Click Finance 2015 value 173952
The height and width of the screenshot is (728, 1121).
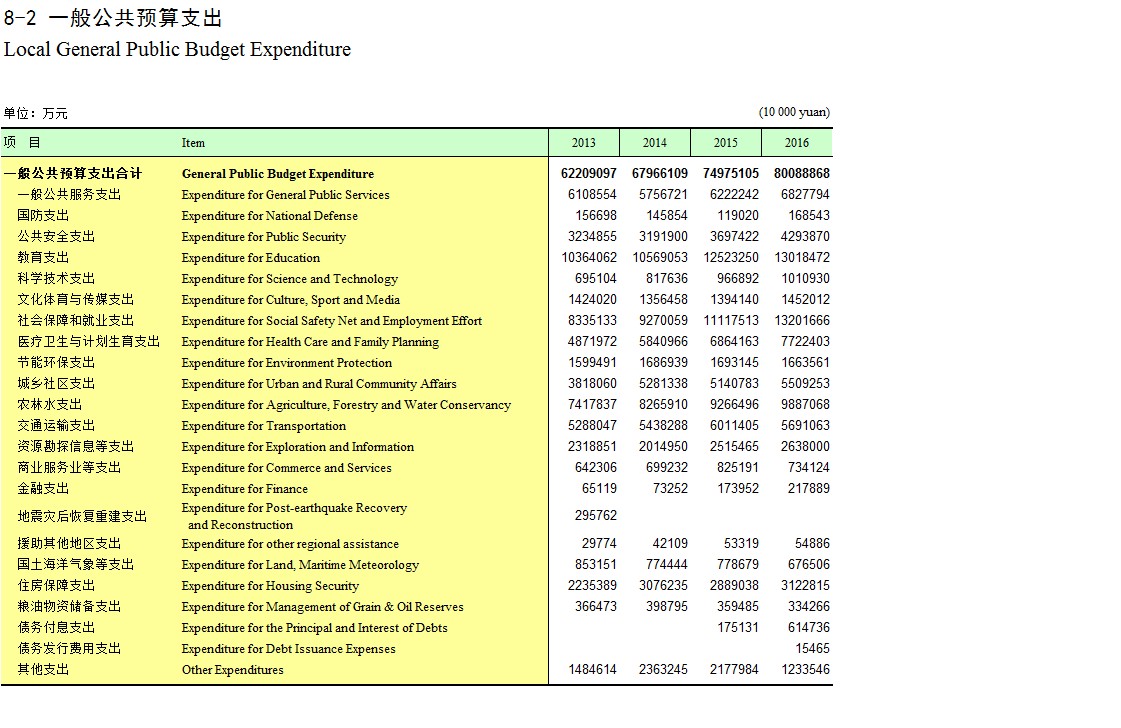click(x=738, y=488)
